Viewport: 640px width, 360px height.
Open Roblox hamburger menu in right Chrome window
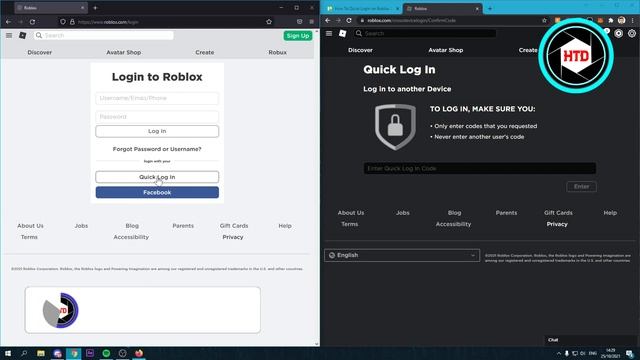[x=329, y=33]
